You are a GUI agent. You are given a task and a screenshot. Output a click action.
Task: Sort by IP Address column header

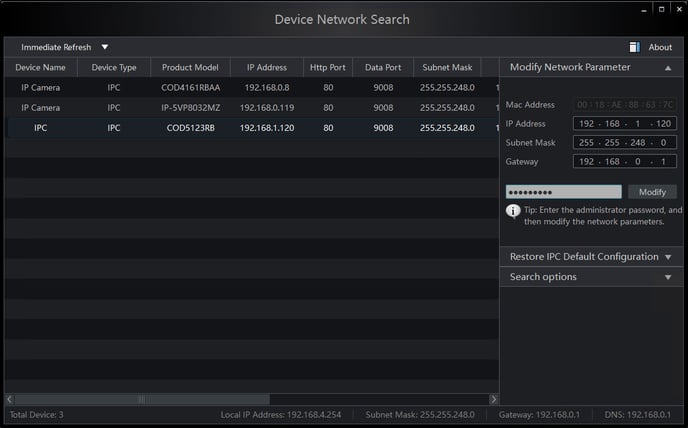coord(267,67)
